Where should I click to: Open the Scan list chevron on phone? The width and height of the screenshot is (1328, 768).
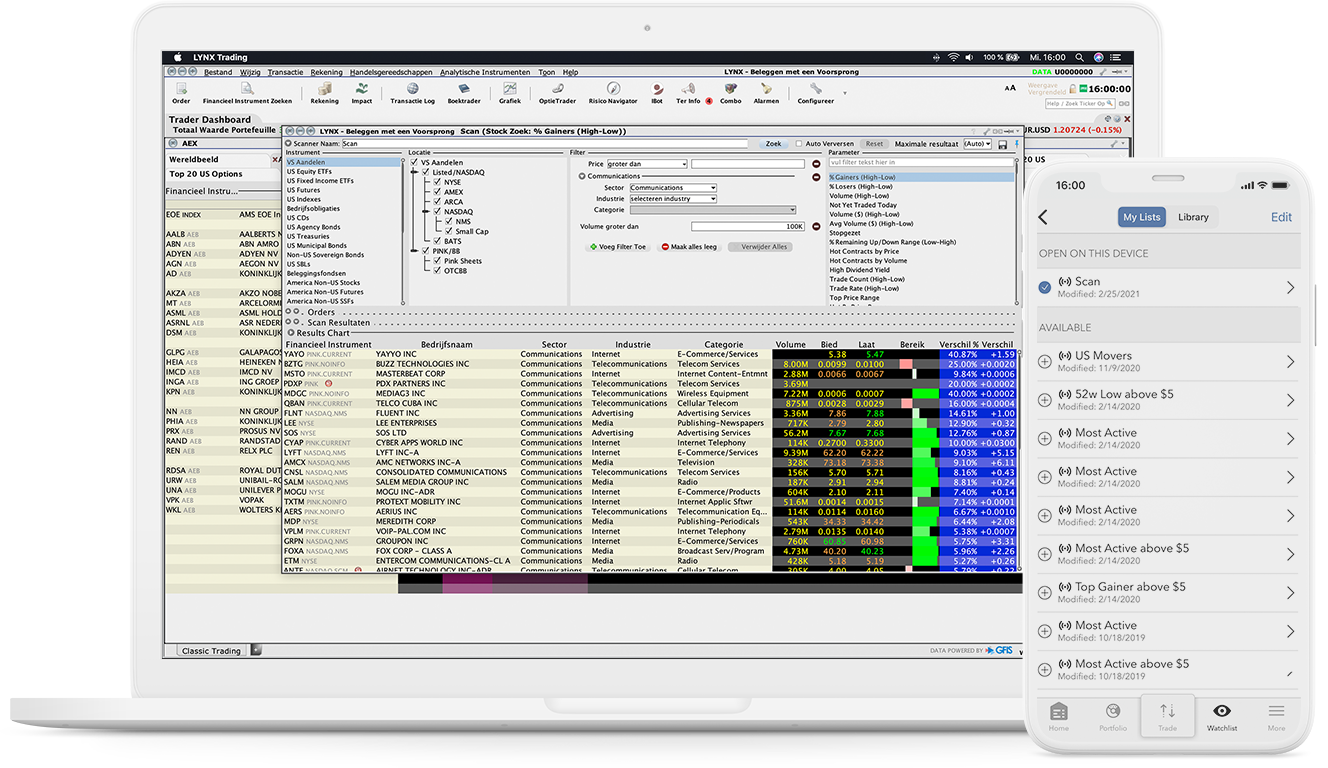(x=1290, y=288)
